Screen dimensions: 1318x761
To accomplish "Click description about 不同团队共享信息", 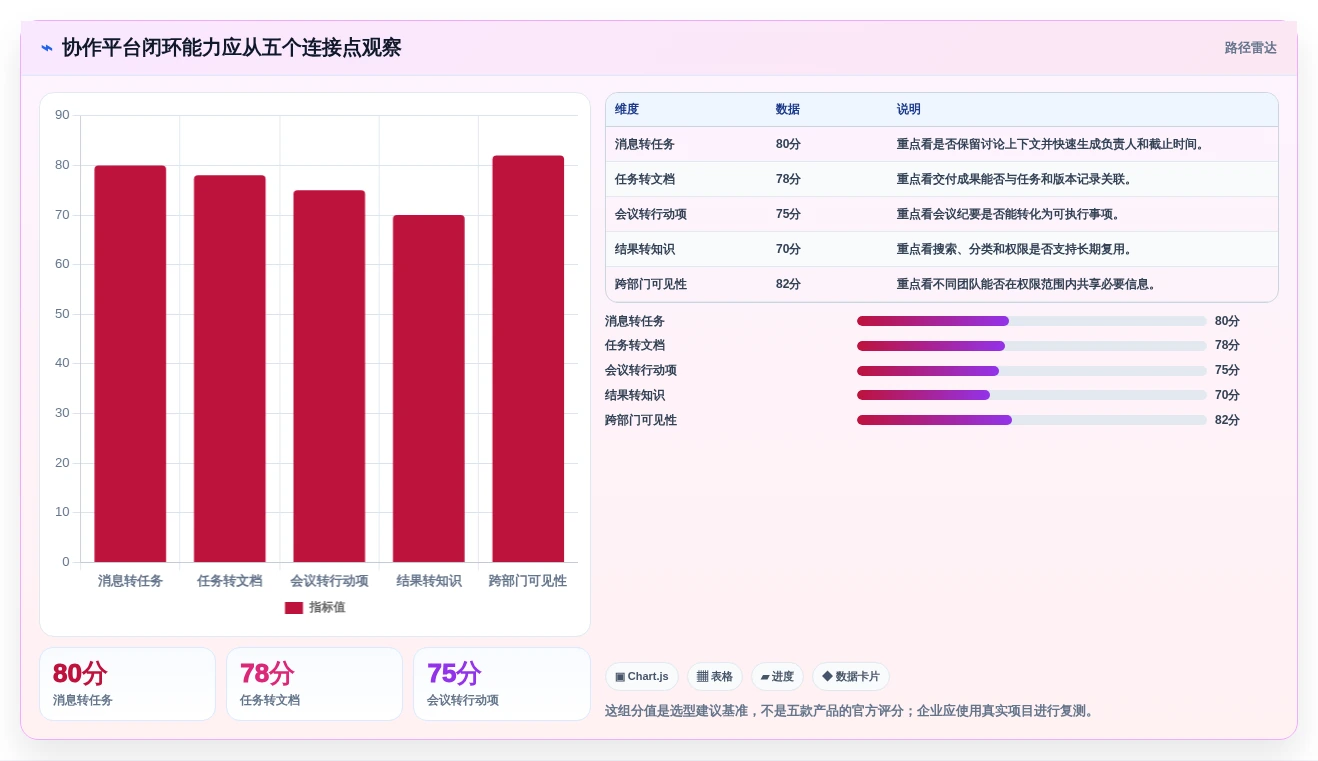I will [1028, 285].
